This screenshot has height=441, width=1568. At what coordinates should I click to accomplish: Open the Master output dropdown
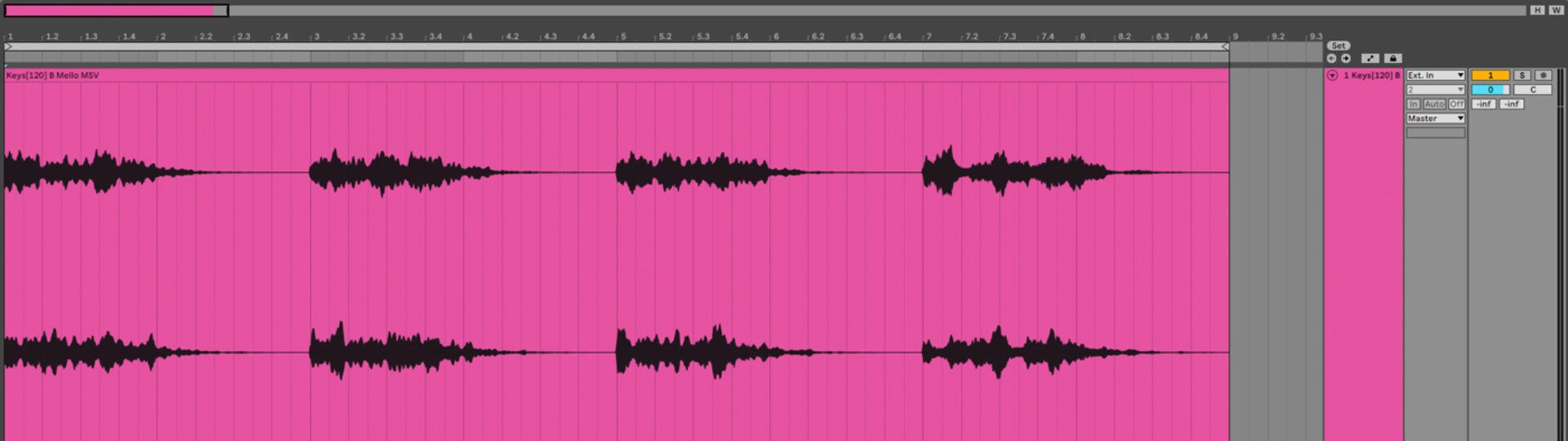click(1436, 118)
